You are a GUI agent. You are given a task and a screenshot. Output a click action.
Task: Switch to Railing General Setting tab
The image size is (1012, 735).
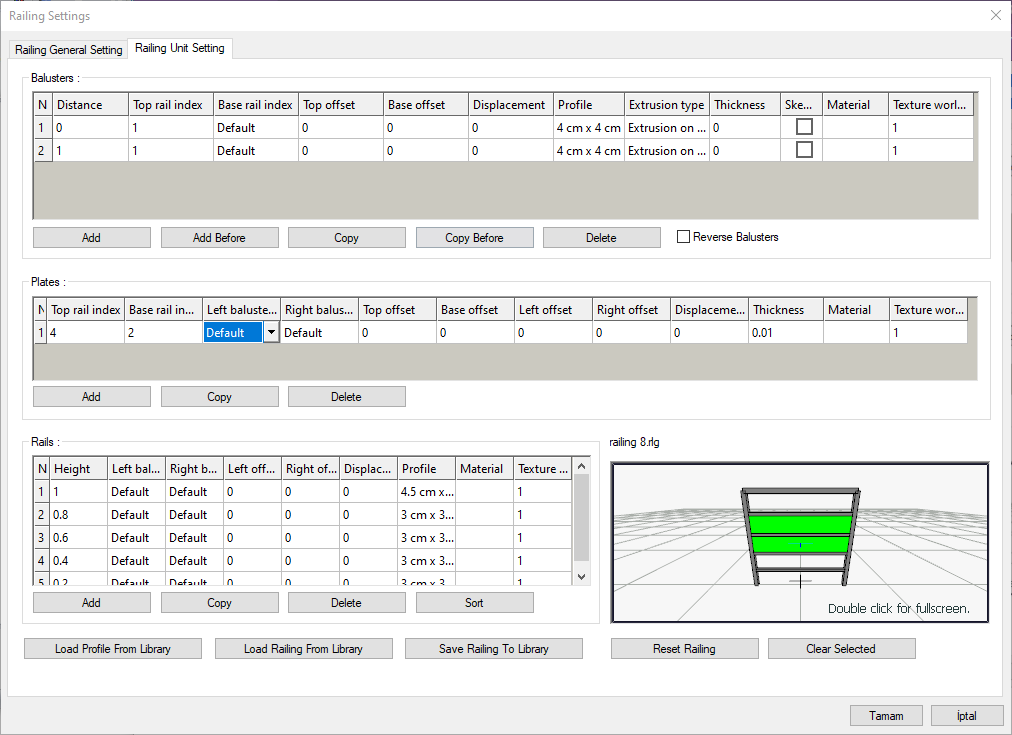[69, 50]
